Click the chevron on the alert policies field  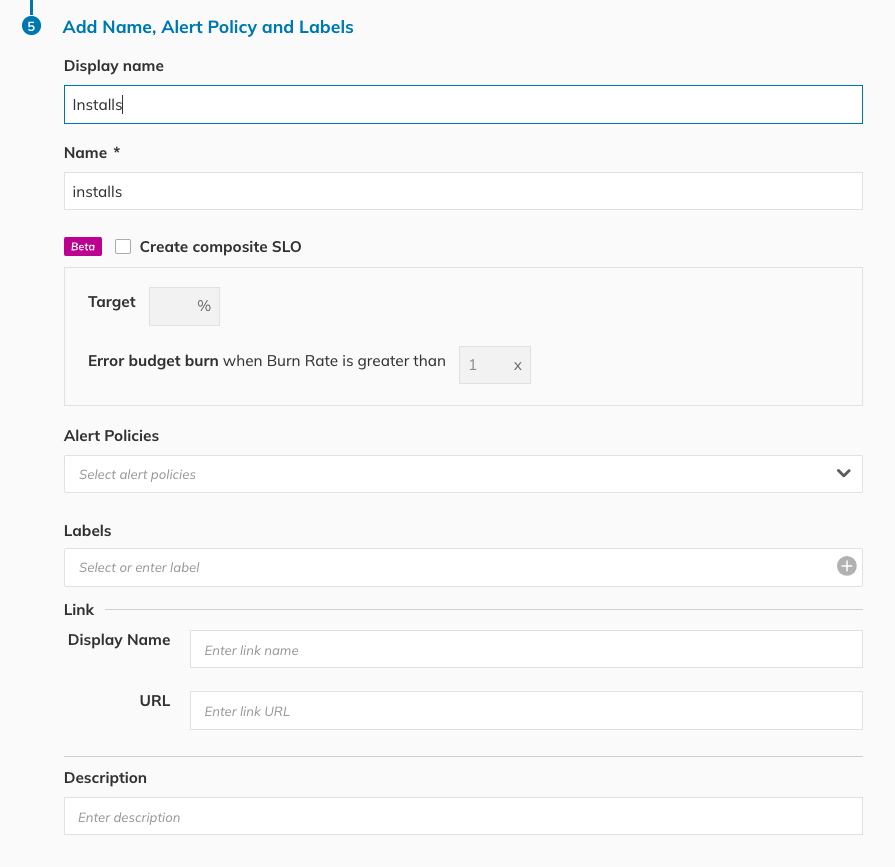point(843,473)
